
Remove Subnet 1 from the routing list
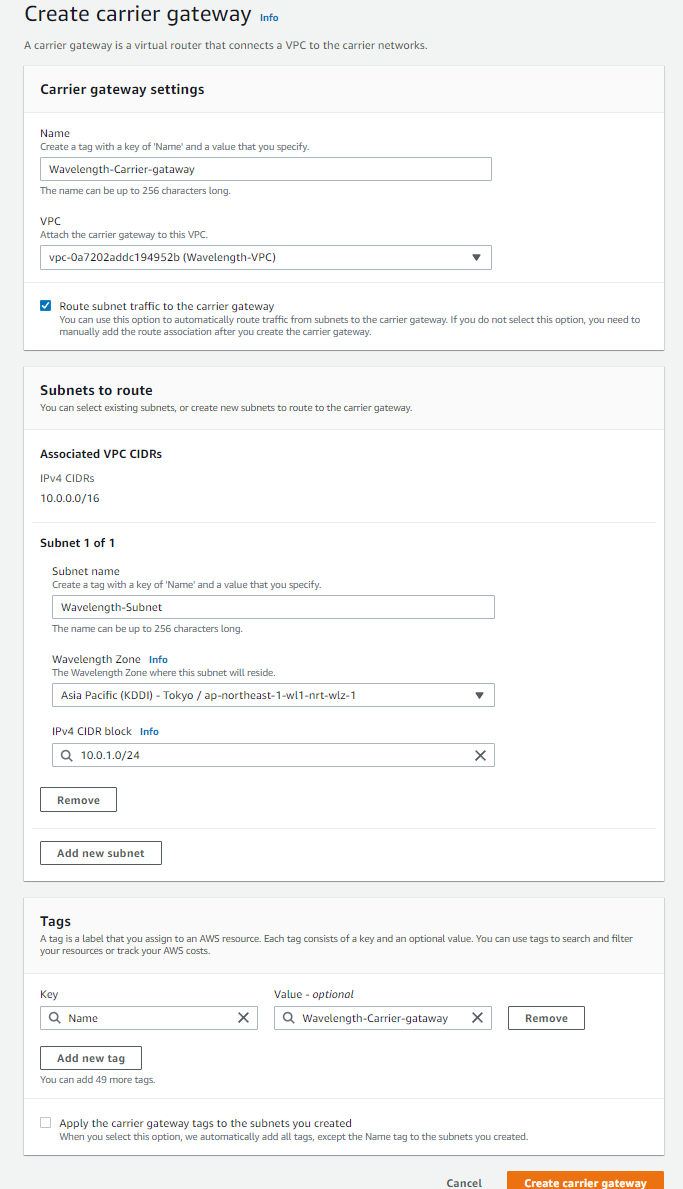tap(78, 800)
